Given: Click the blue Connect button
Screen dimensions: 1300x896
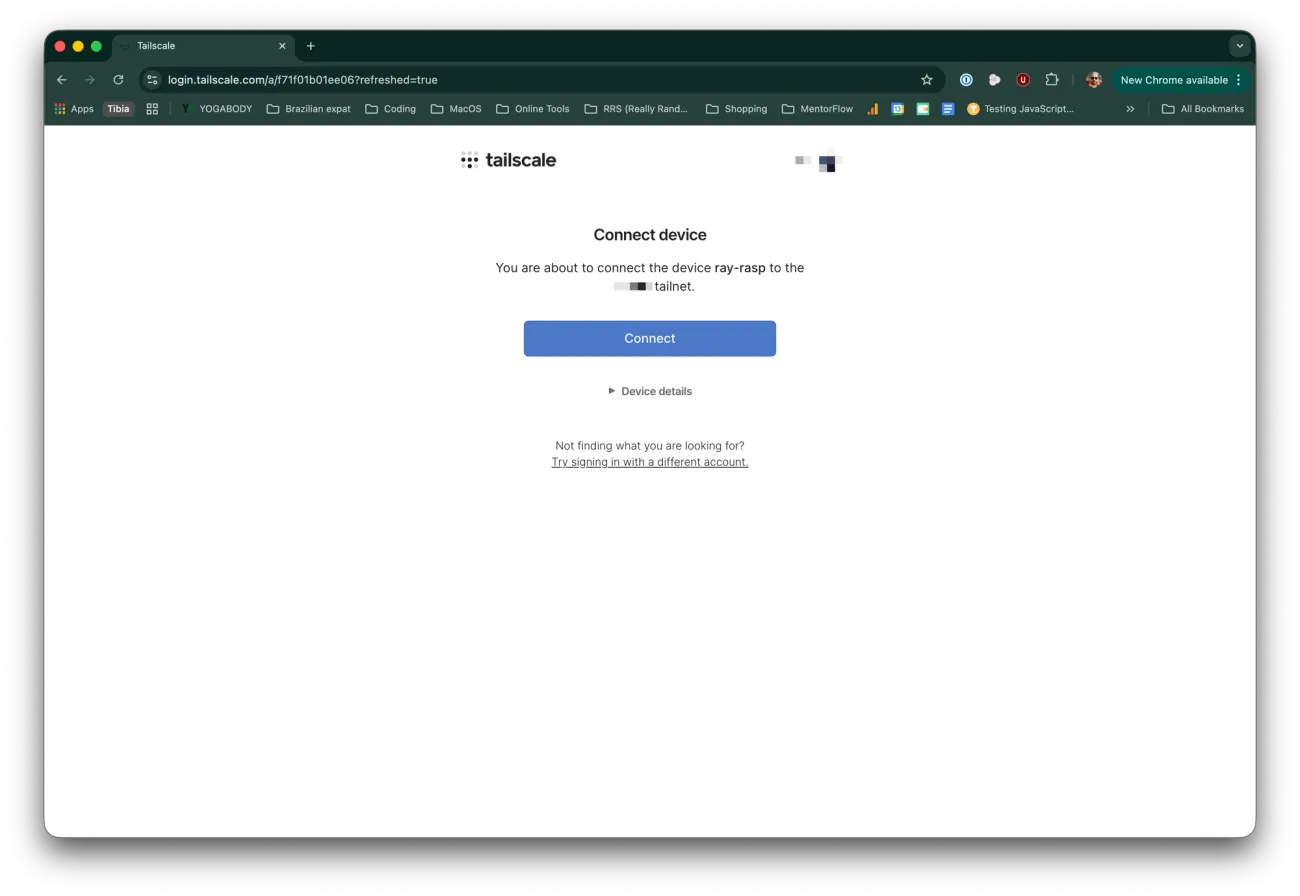Looking at the screenshot, I should pyautogui.click(x=650, y=339).
